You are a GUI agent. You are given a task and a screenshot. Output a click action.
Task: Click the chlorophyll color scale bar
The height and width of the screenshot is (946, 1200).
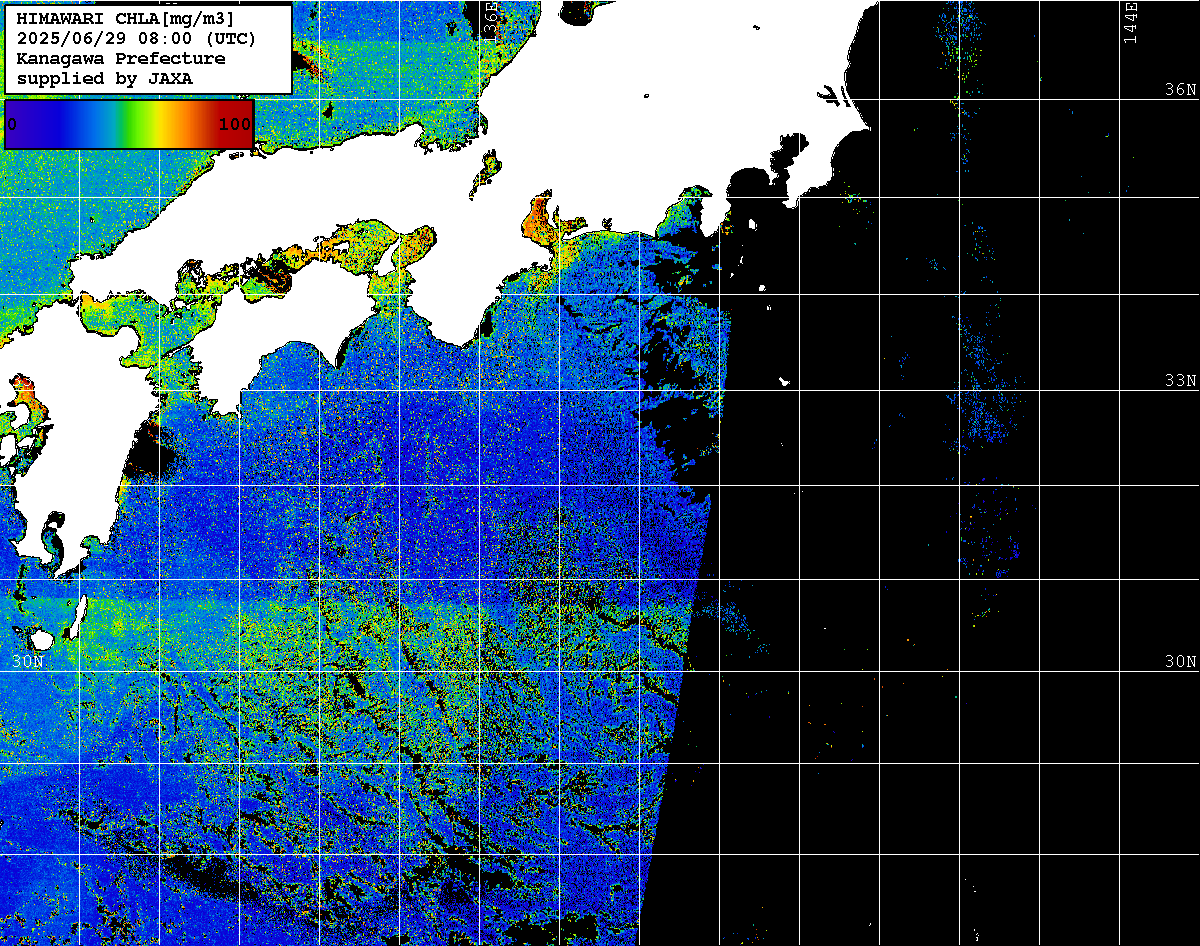[x=129, y=124]
